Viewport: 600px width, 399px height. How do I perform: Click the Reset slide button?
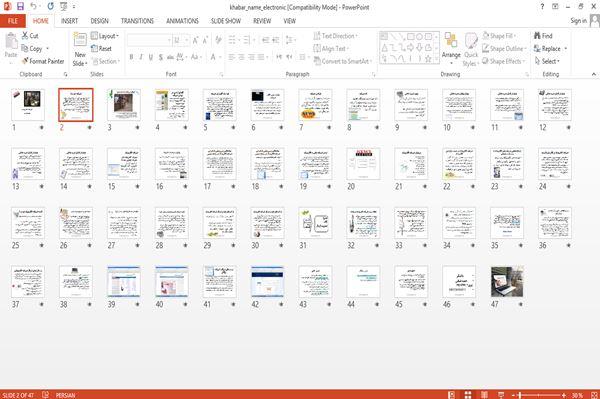coord(101,49)
